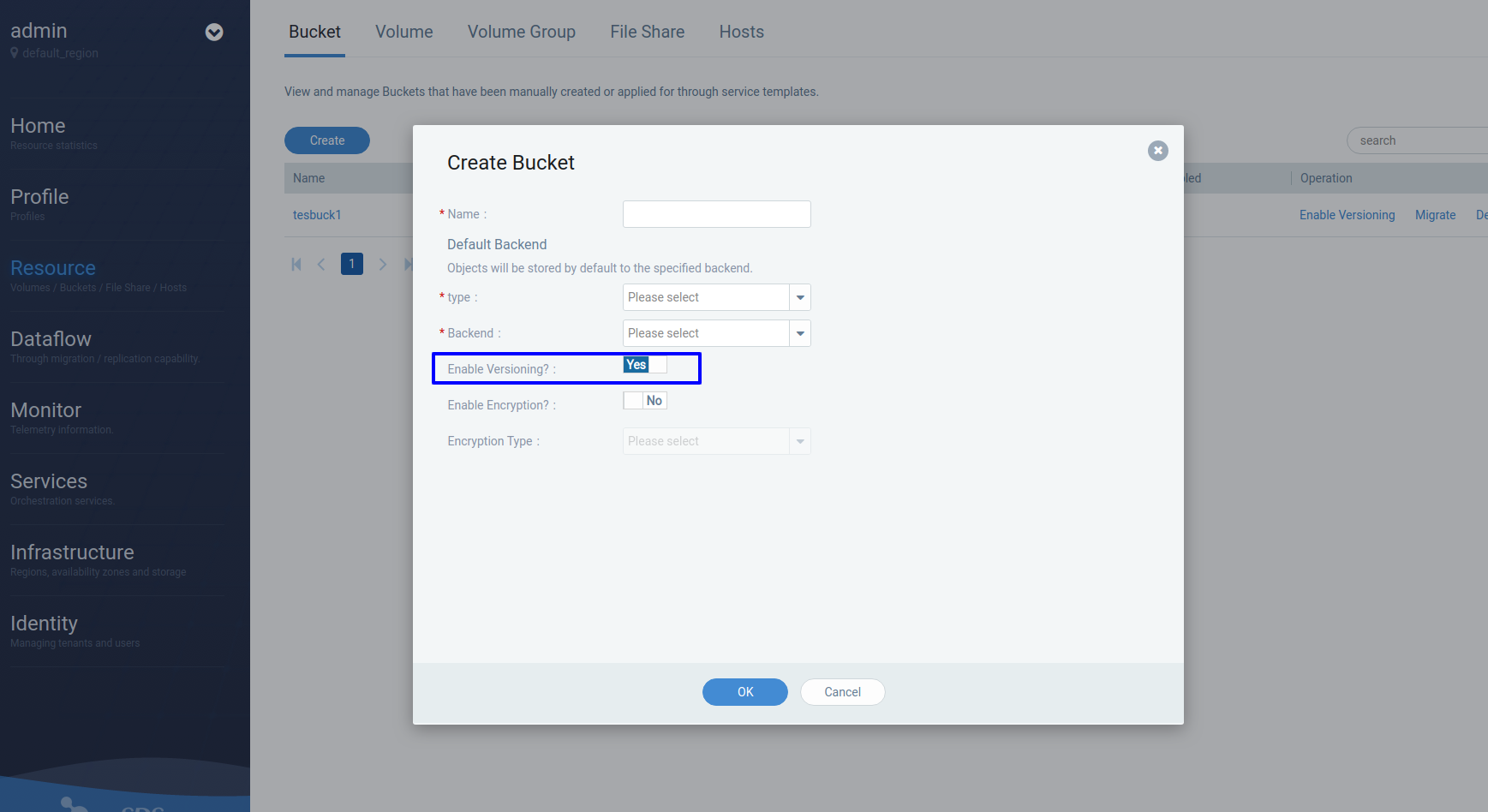The width and height of the screenshot is (1488, 812).
Task: Open the tesbuck1 bucket link
Action: tap(317, 215)
